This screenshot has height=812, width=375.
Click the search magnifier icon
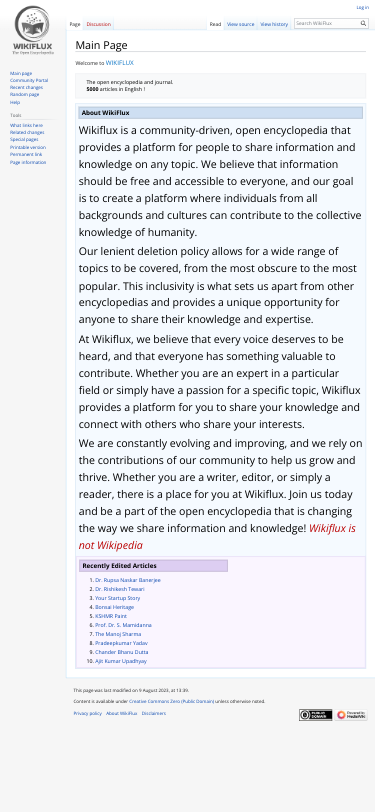tap(364, 23)
